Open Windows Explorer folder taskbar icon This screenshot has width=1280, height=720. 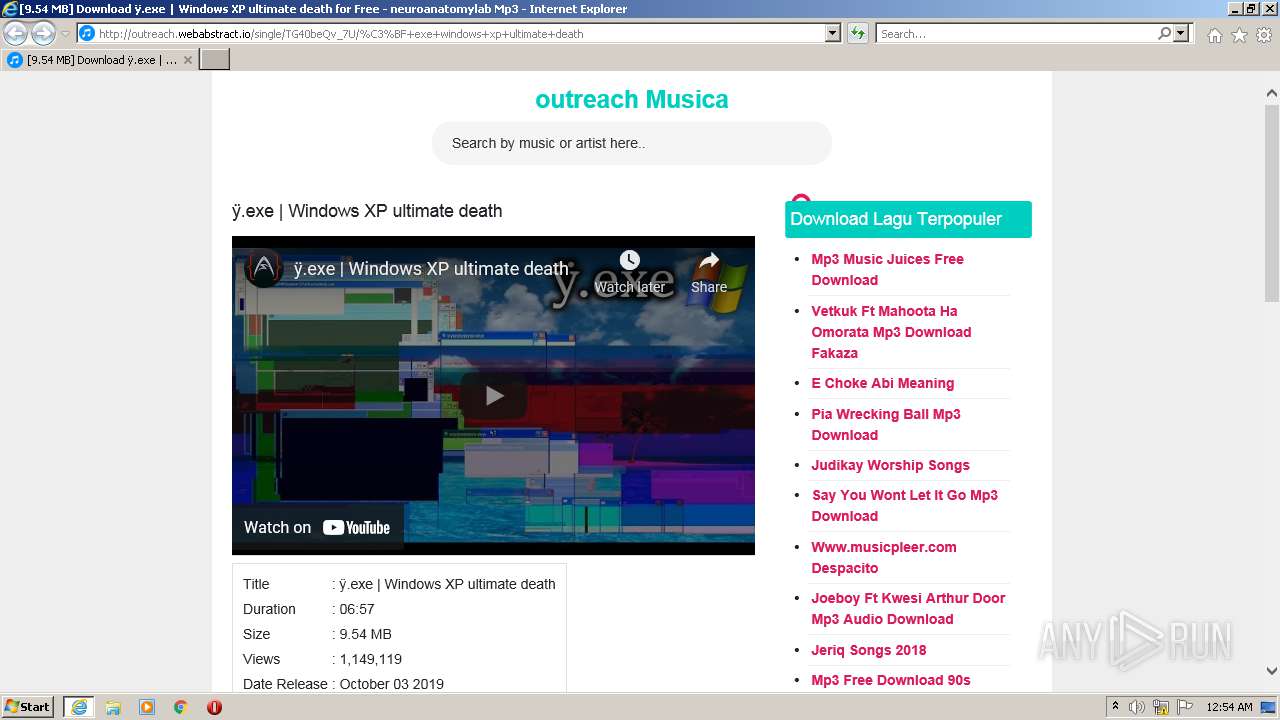(113, 707)
